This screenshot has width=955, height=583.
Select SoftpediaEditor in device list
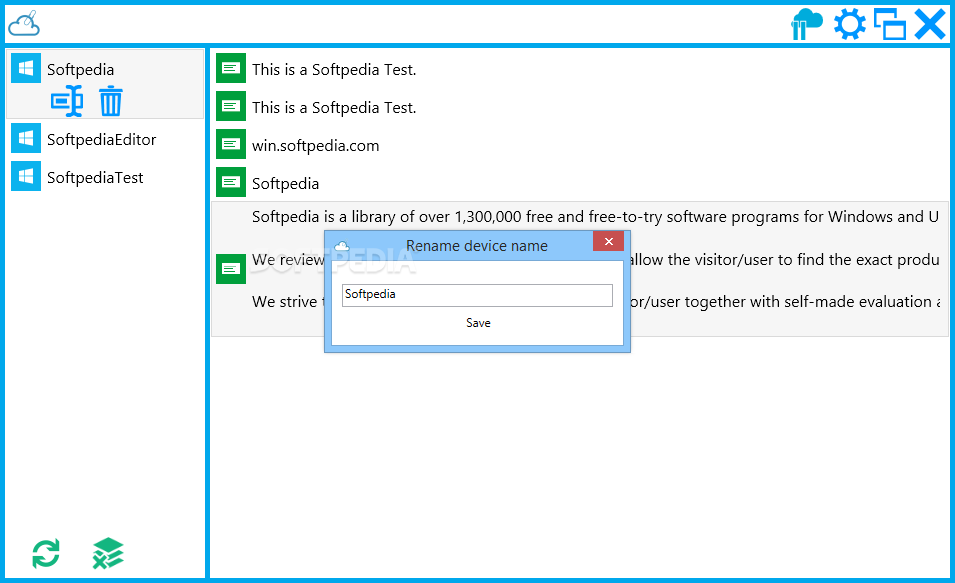pos(102,140)
